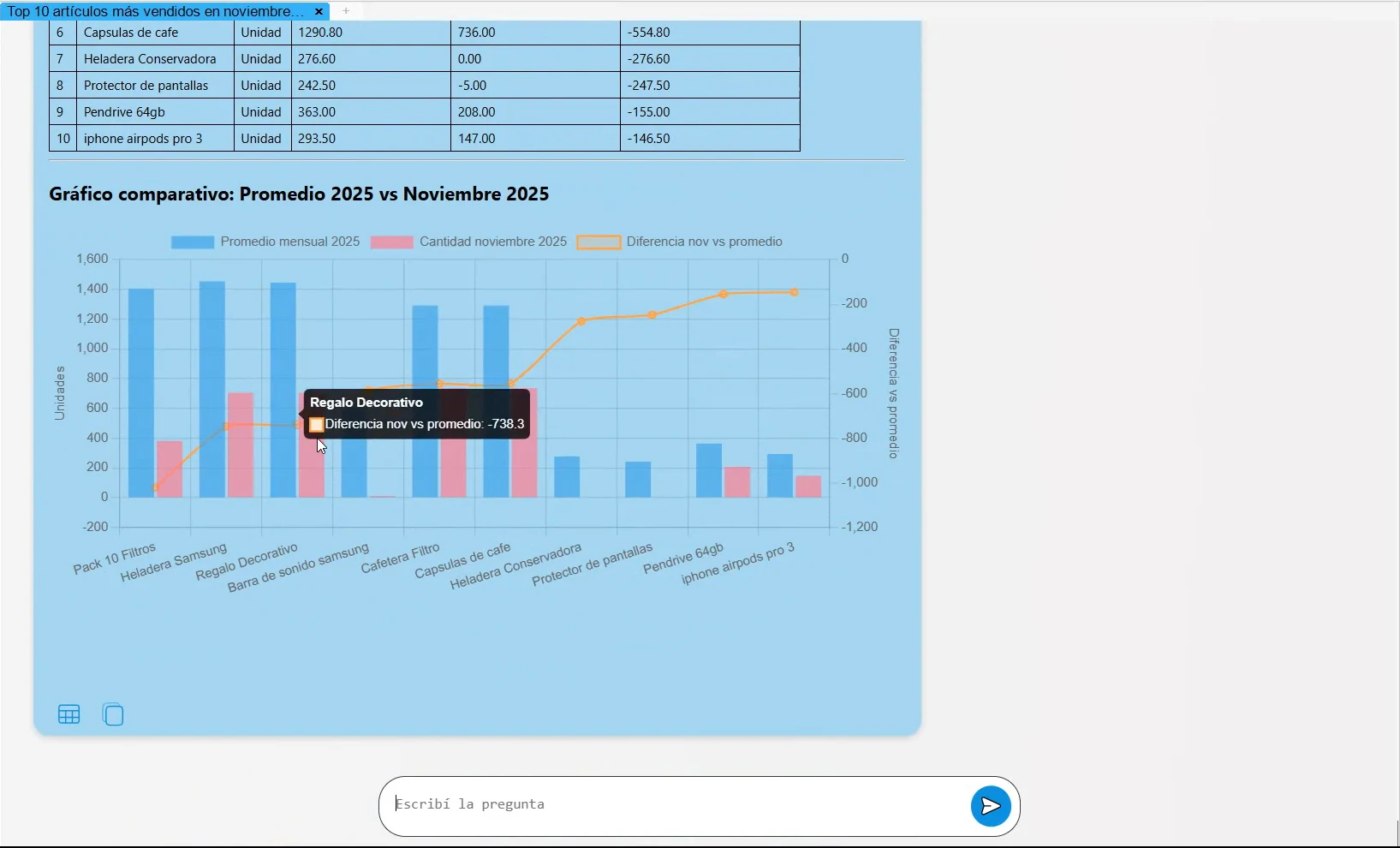Send the question with arrow button

(991, 806)
